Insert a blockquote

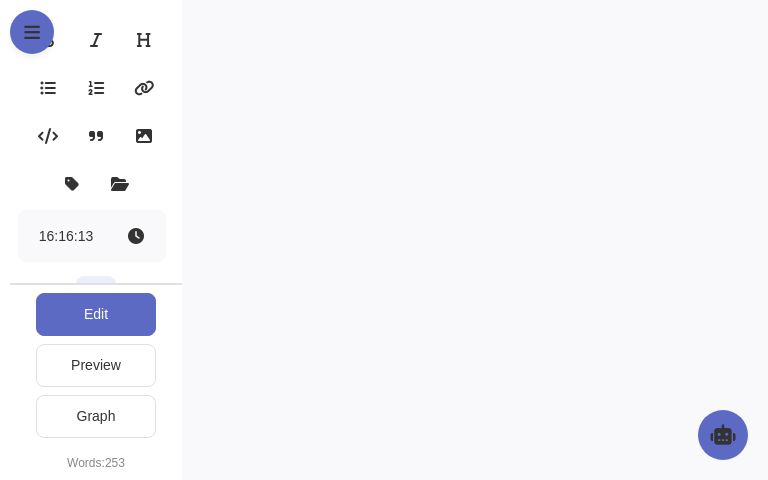tap(96, 136)
